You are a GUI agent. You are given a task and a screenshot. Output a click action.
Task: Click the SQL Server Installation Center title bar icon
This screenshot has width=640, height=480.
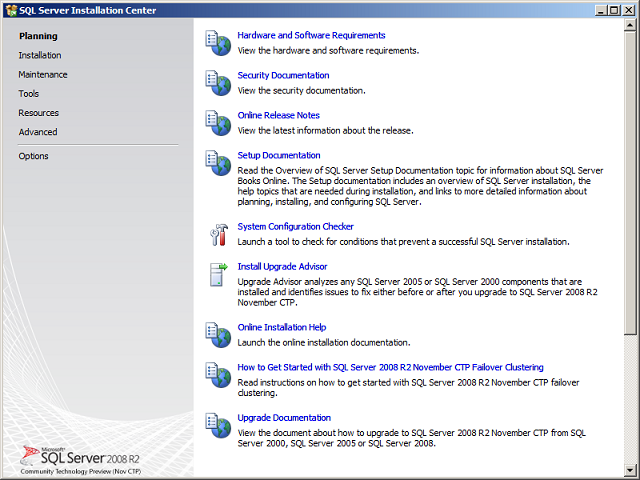coord(11,10)
